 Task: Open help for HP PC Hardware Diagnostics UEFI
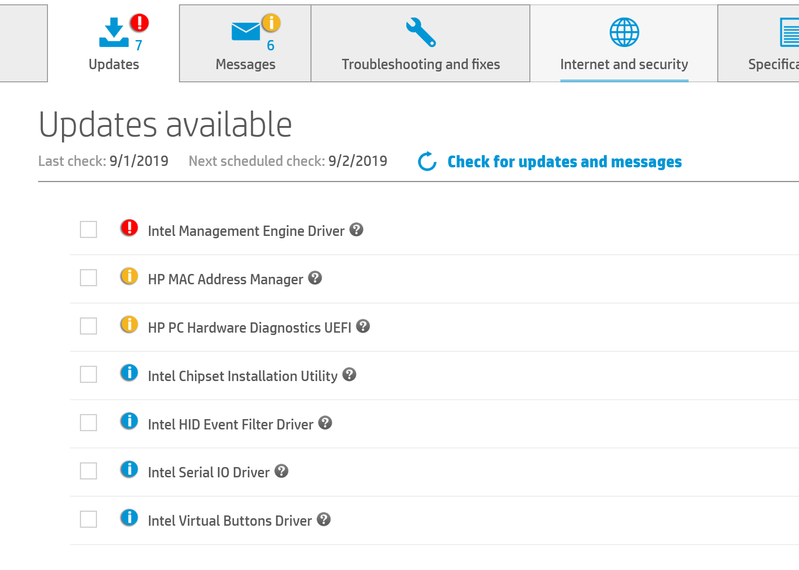point(363,326)
